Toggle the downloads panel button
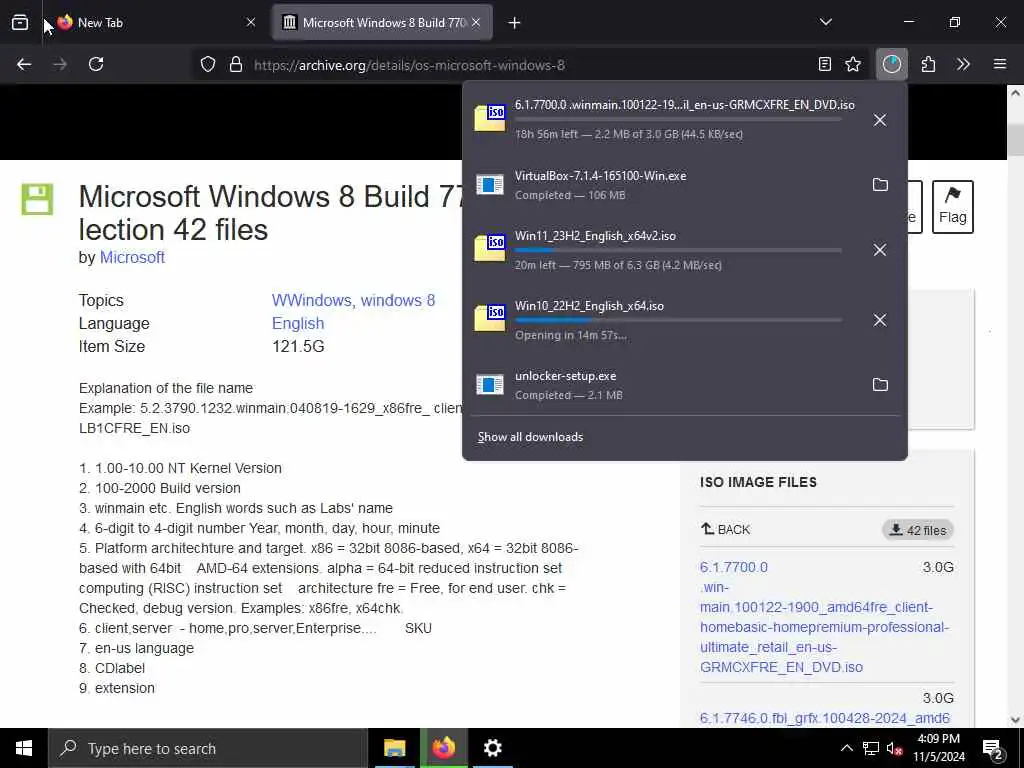1024x768 pixels. (x=891, y=64)
